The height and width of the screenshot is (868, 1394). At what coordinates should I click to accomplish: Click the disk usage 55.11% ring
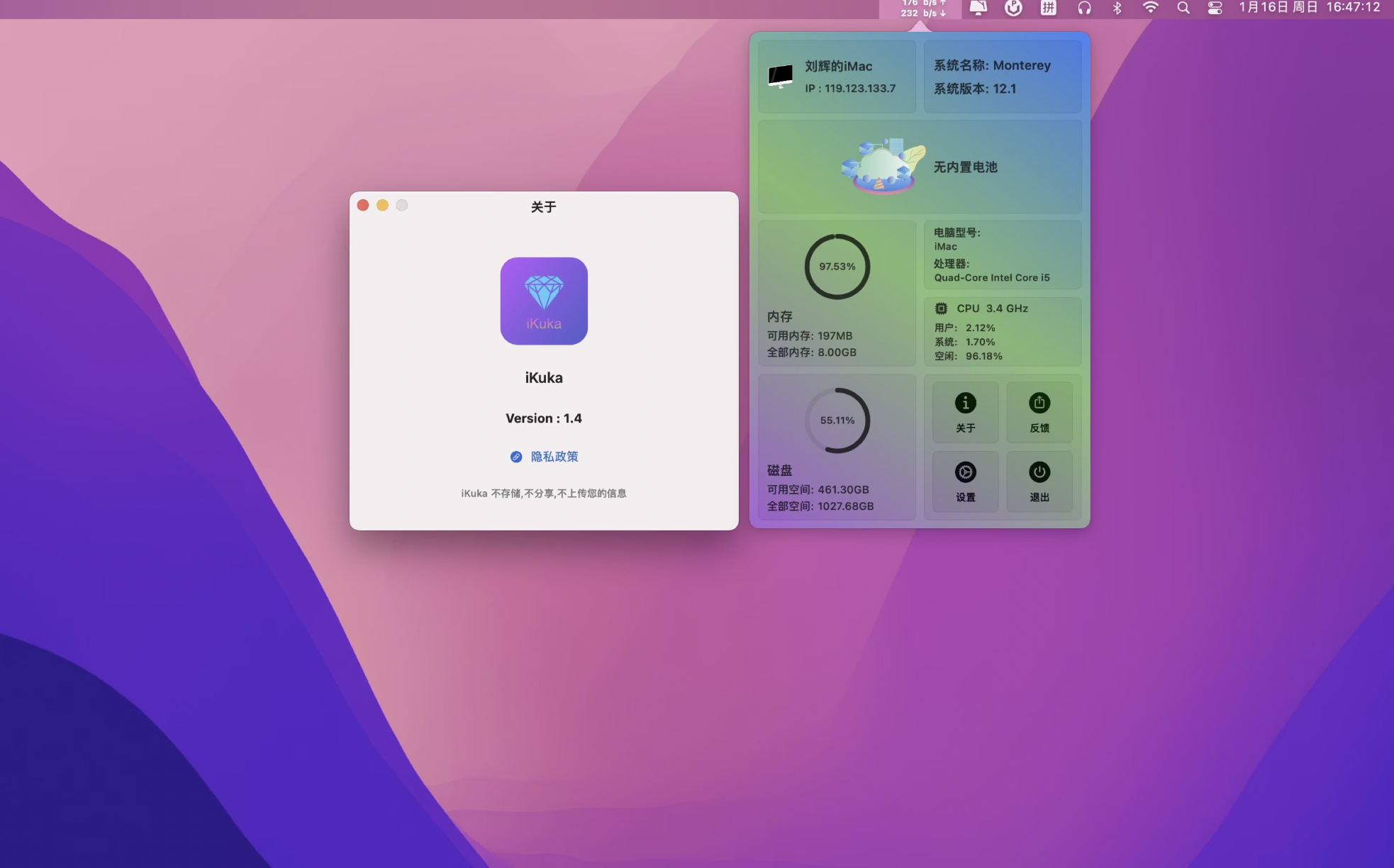point(837,421)
